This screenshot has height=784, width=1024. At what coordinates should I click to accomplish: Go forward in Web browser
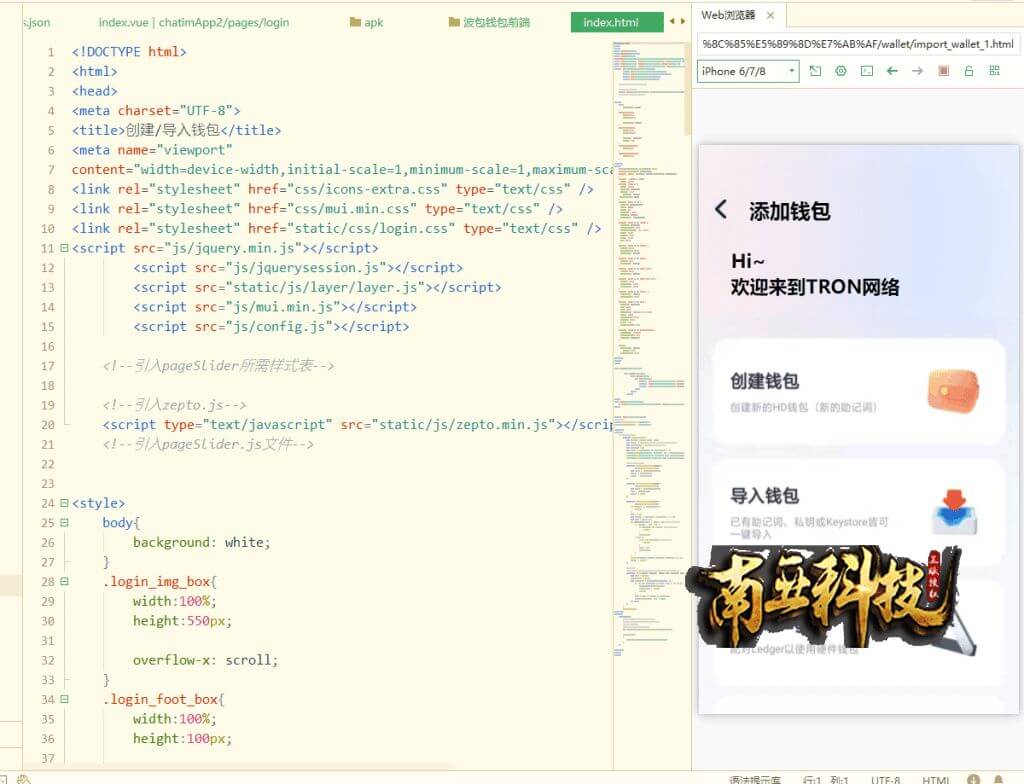(x=918, y=71)
